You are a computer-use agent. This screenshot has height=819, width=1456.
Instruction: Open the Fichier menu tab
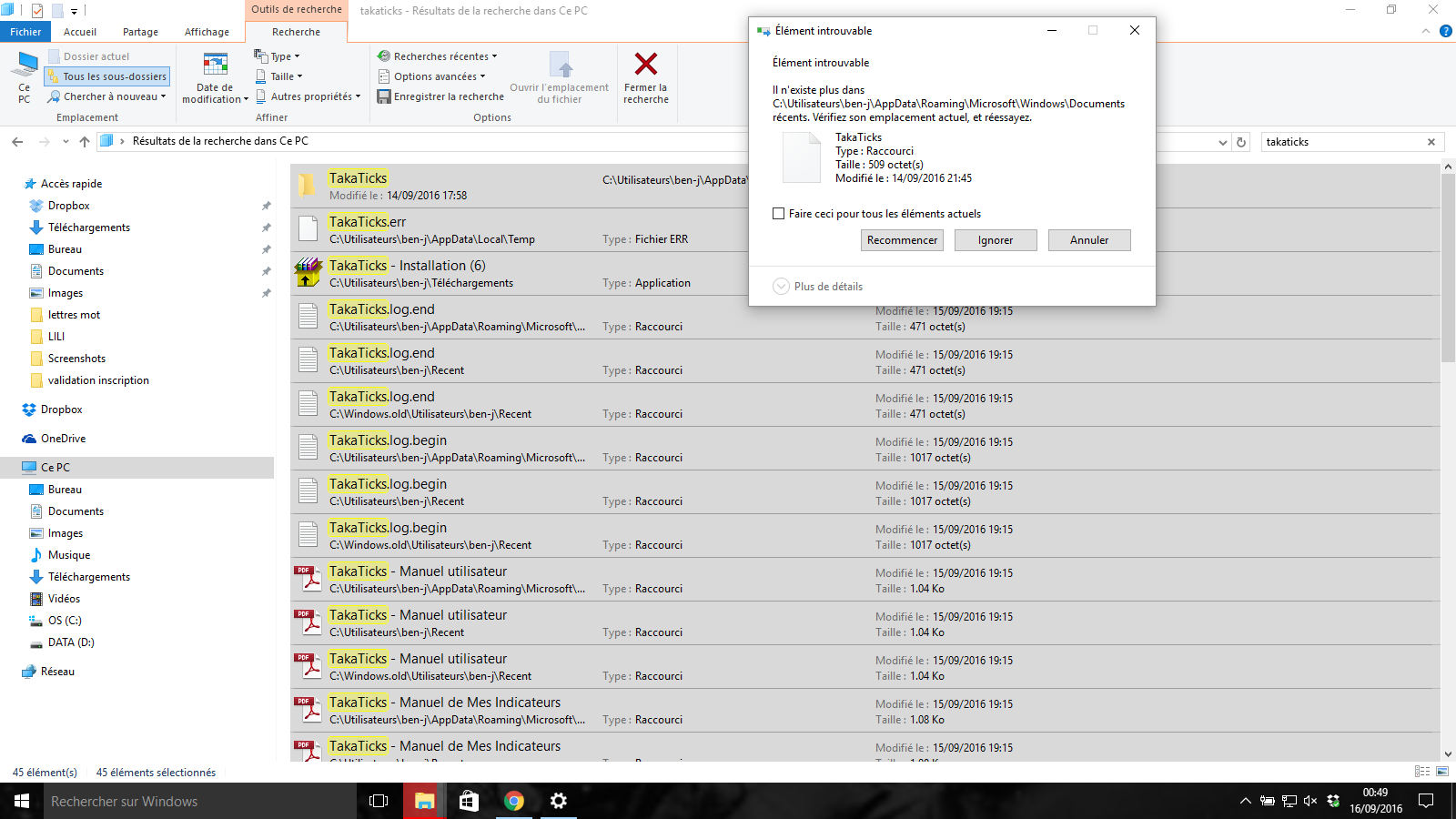(25, 32)
